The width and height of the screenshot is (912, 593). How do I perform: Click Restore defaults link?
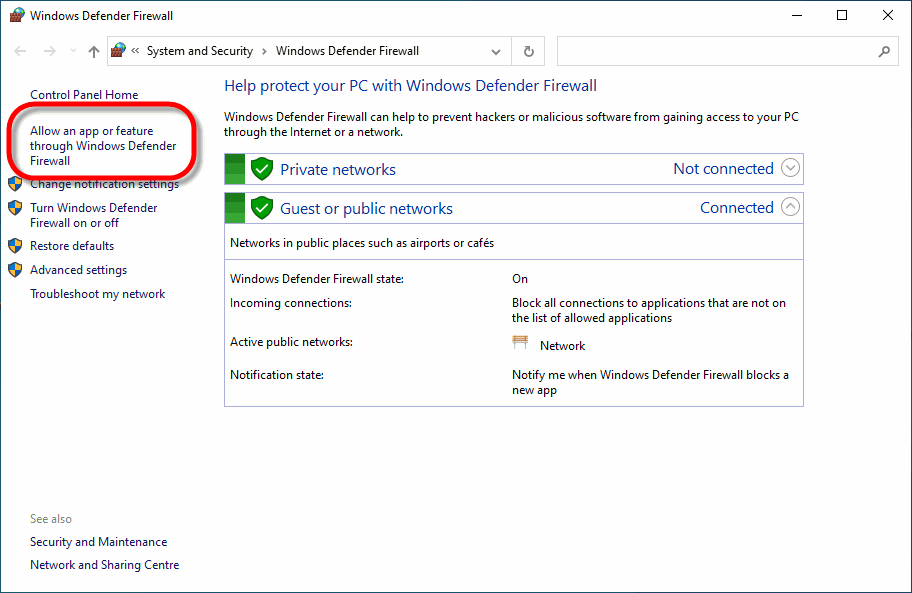point(72,246)
